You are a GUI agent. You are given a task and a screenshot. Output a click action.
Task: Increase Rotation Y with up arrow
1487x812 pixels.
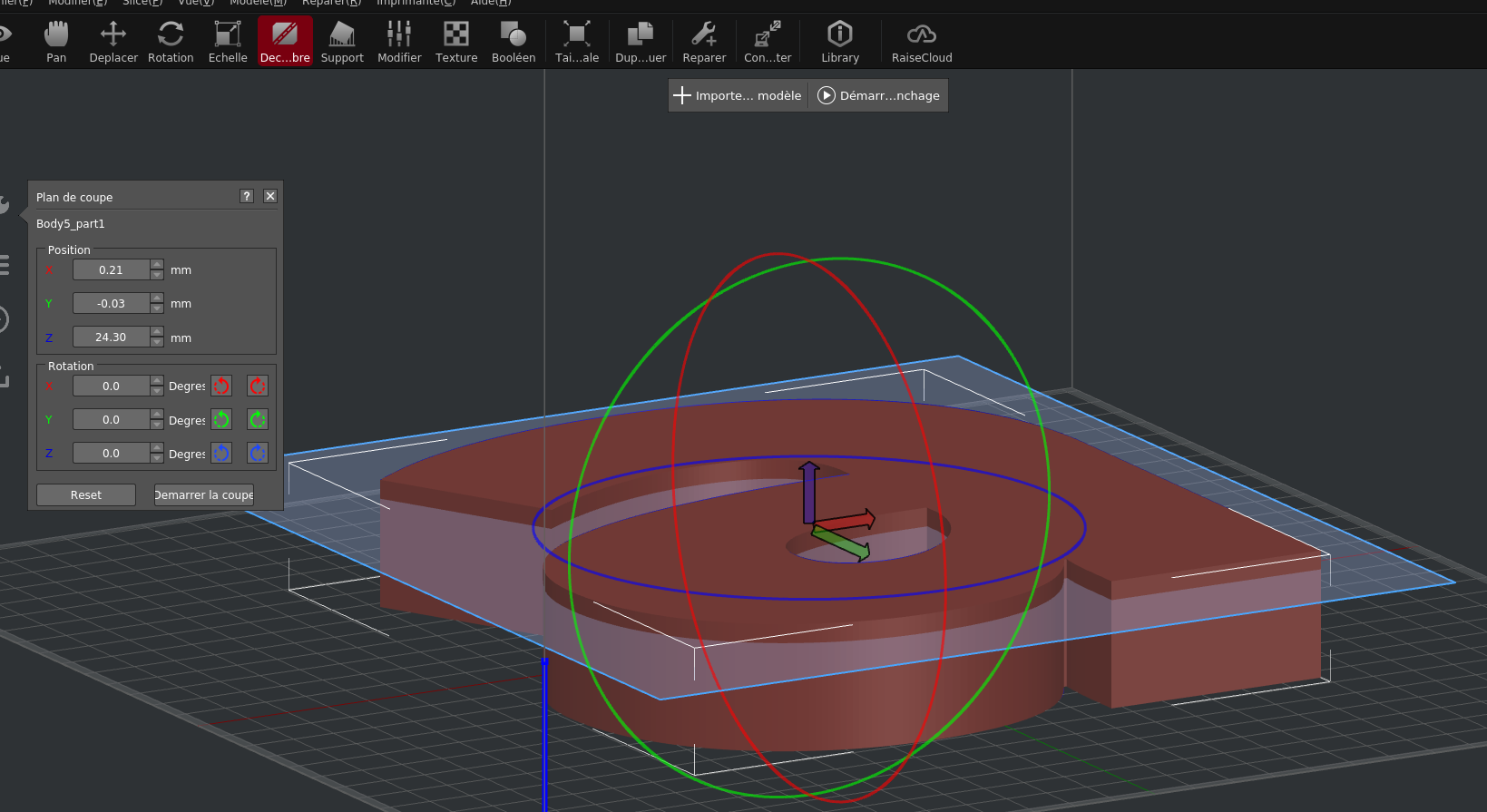pos(157,415)
